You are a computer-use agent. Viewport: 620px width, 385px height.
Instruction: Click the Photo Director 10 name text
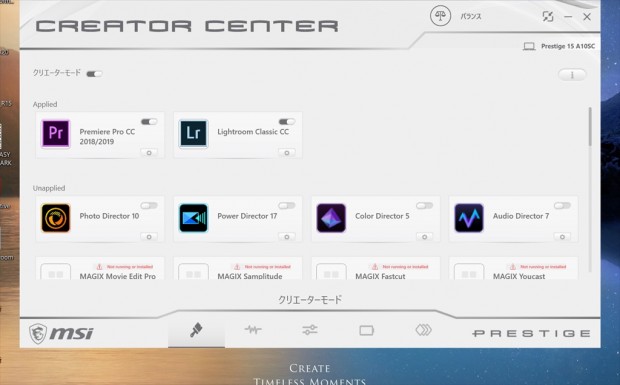coord(109,216)
